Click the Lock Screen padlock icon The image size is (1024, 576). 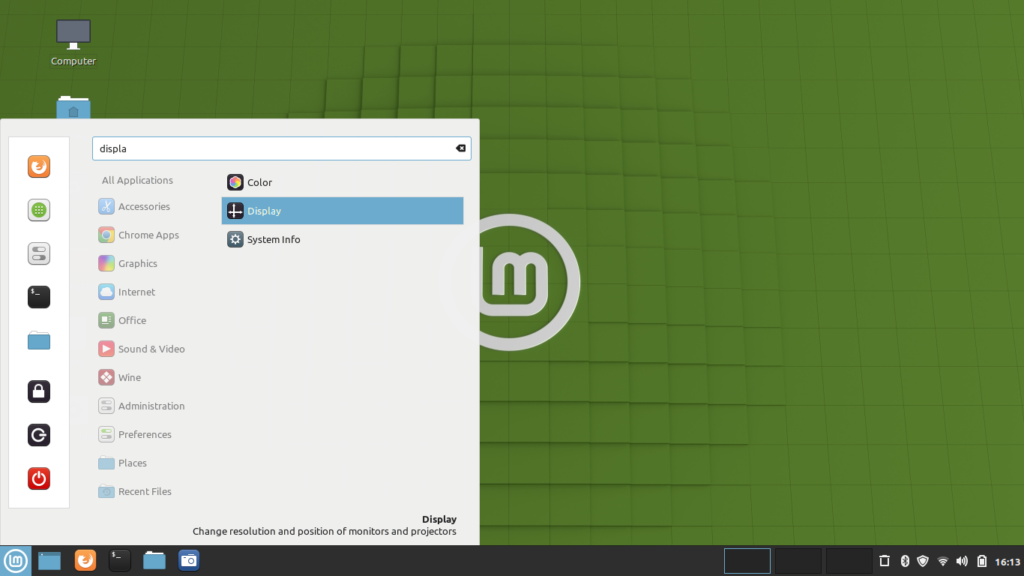pos(39,392)
